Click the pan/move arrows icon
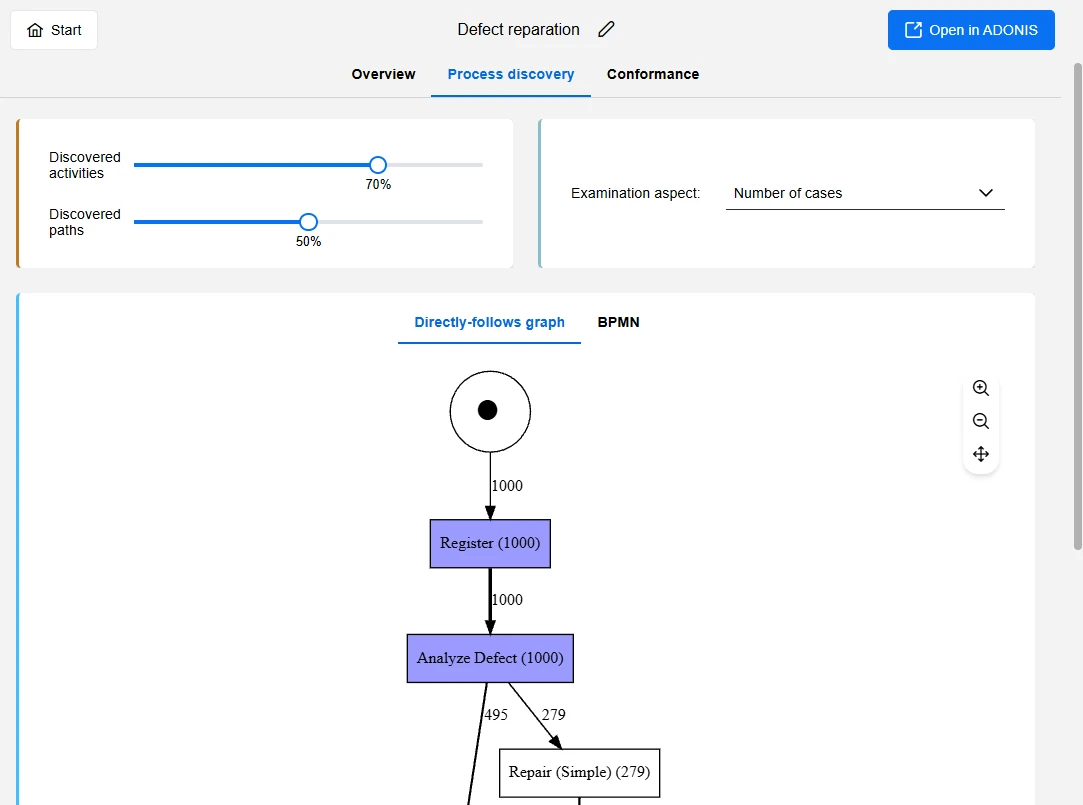This screenshot has height=805, width=1083. [980, 454]
